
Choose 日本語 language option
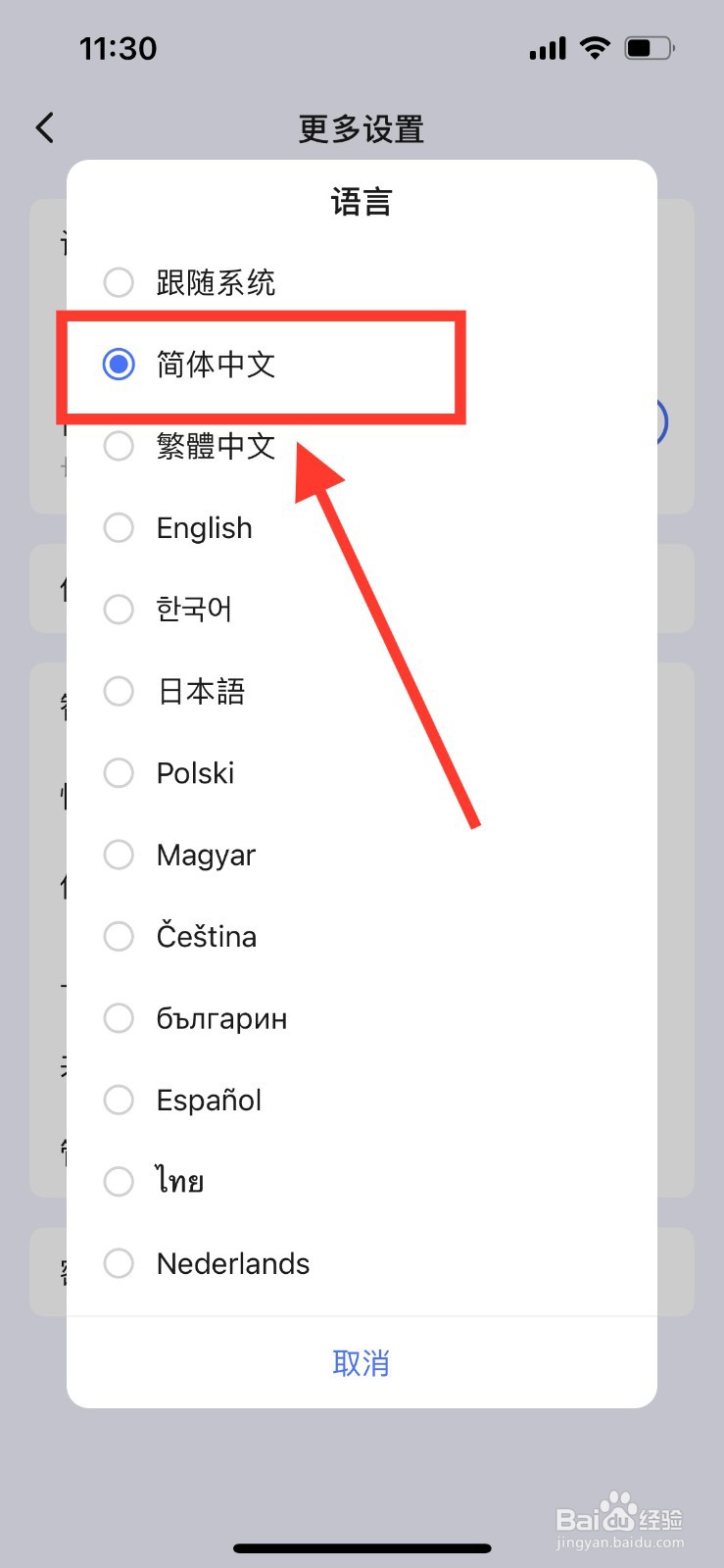[119, 691]
